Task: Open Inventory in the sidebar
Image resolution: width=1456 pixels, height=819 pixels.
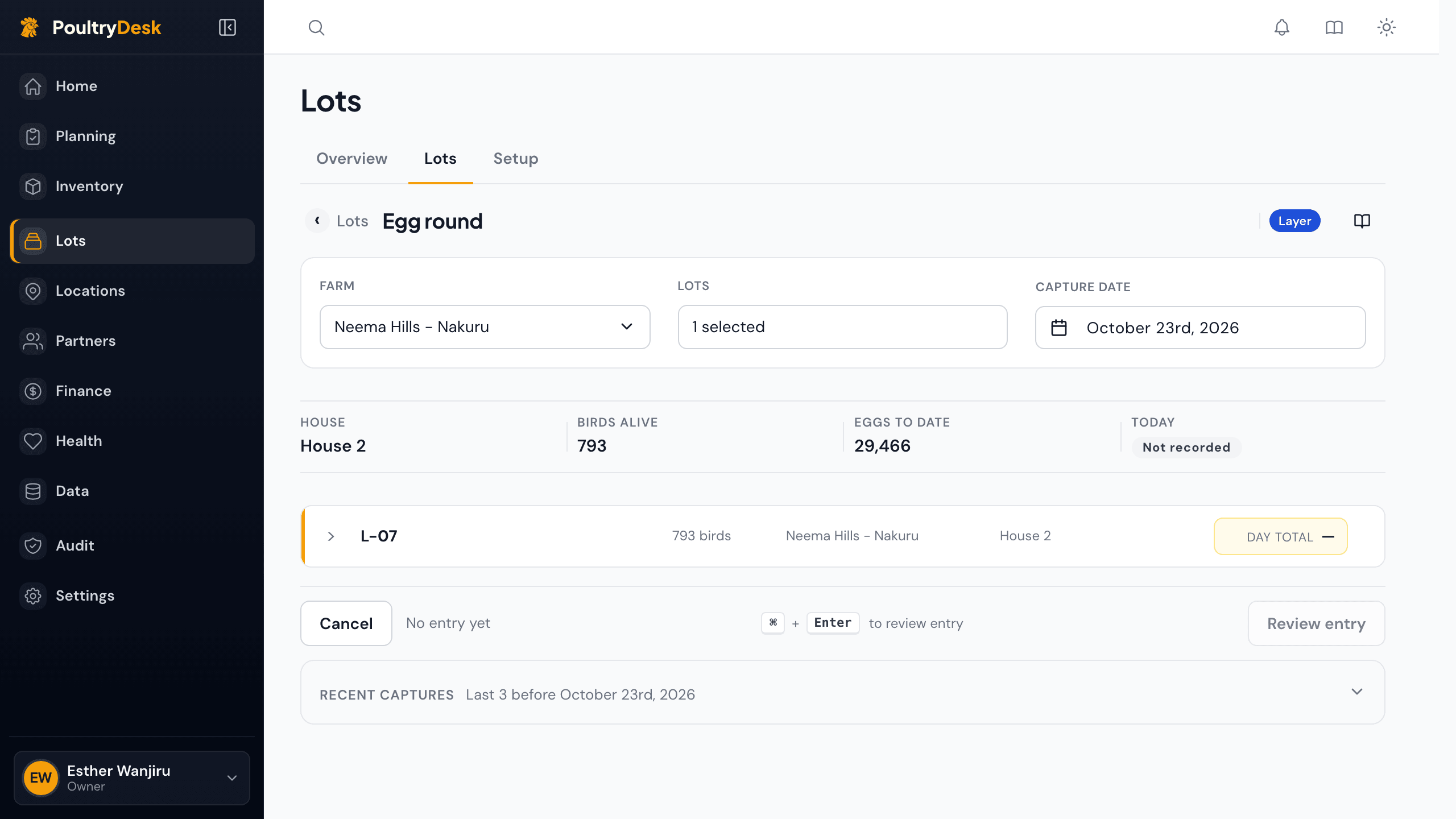Action: [x=132, y=187]
